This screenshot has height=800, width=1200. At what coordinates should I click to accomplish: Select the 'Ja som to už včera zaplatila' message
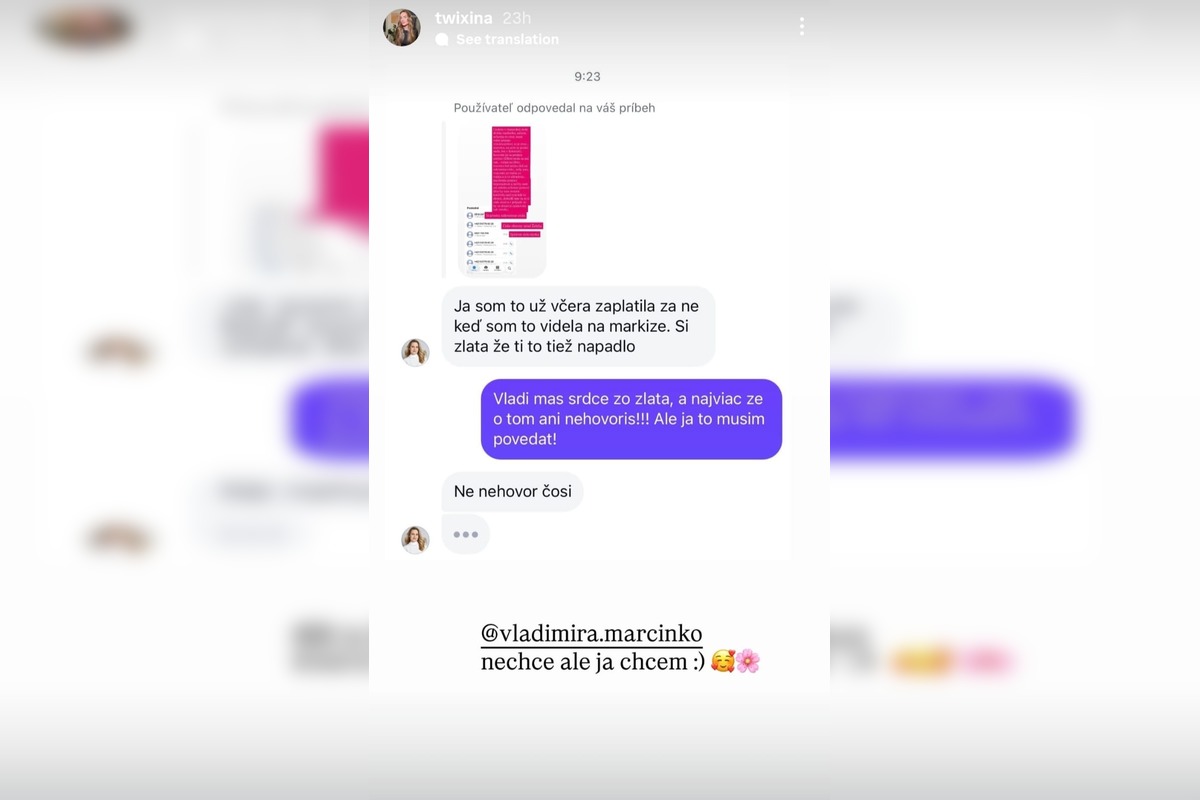578,326
